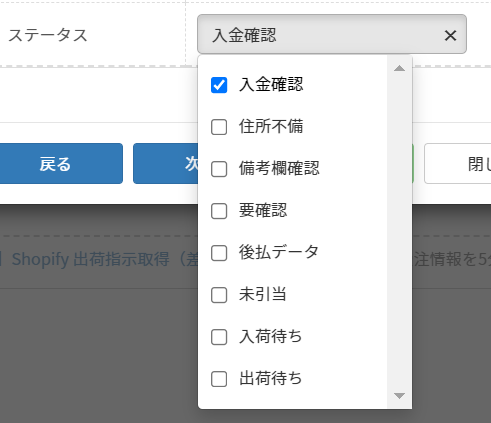This screenshot has width=491, height=423.
Task: Check the 備考欄確認 checkbox
Action: 219,169
